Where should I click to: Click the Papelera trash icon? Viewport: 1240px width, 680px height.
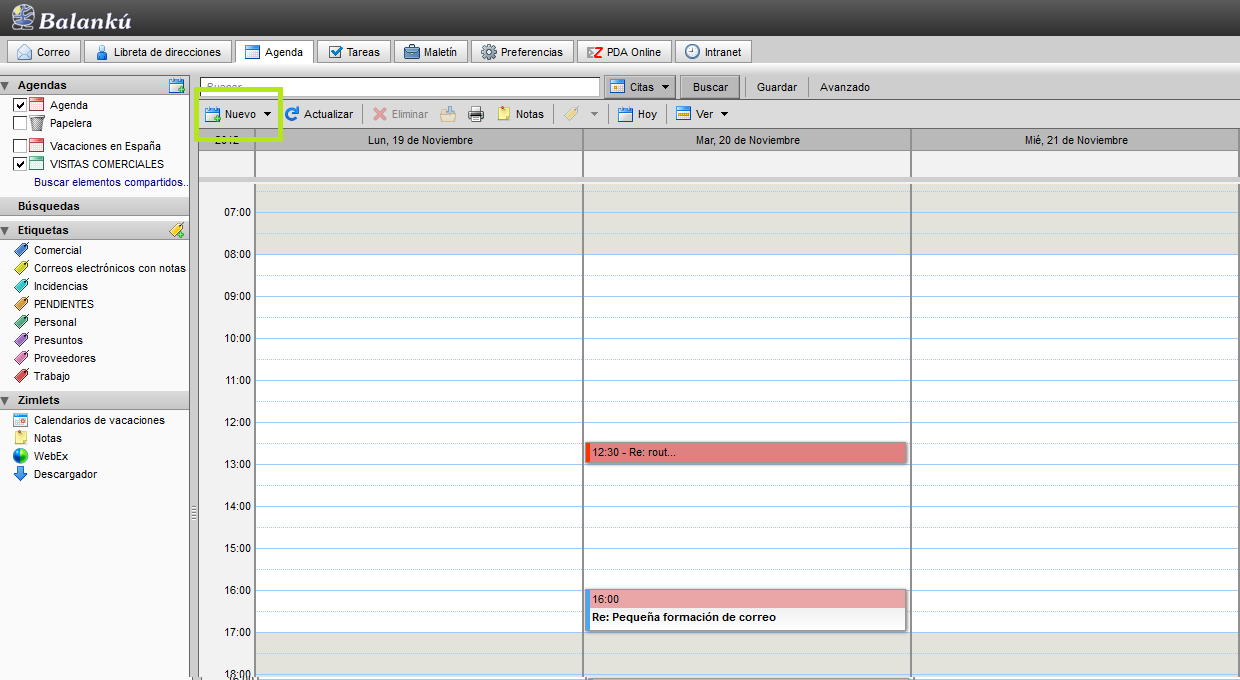tap(37, 123)
